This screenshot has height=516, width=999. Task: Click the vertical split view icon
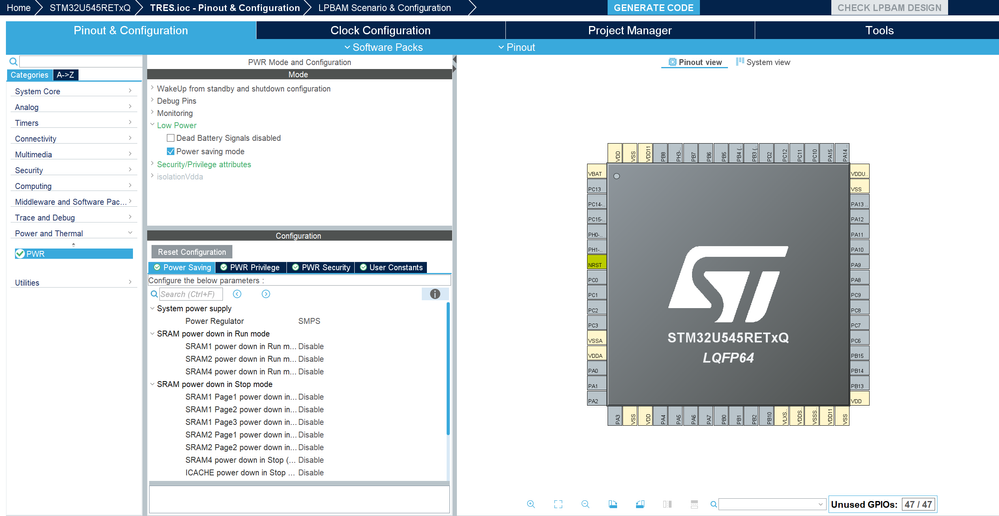pos(667,504)
